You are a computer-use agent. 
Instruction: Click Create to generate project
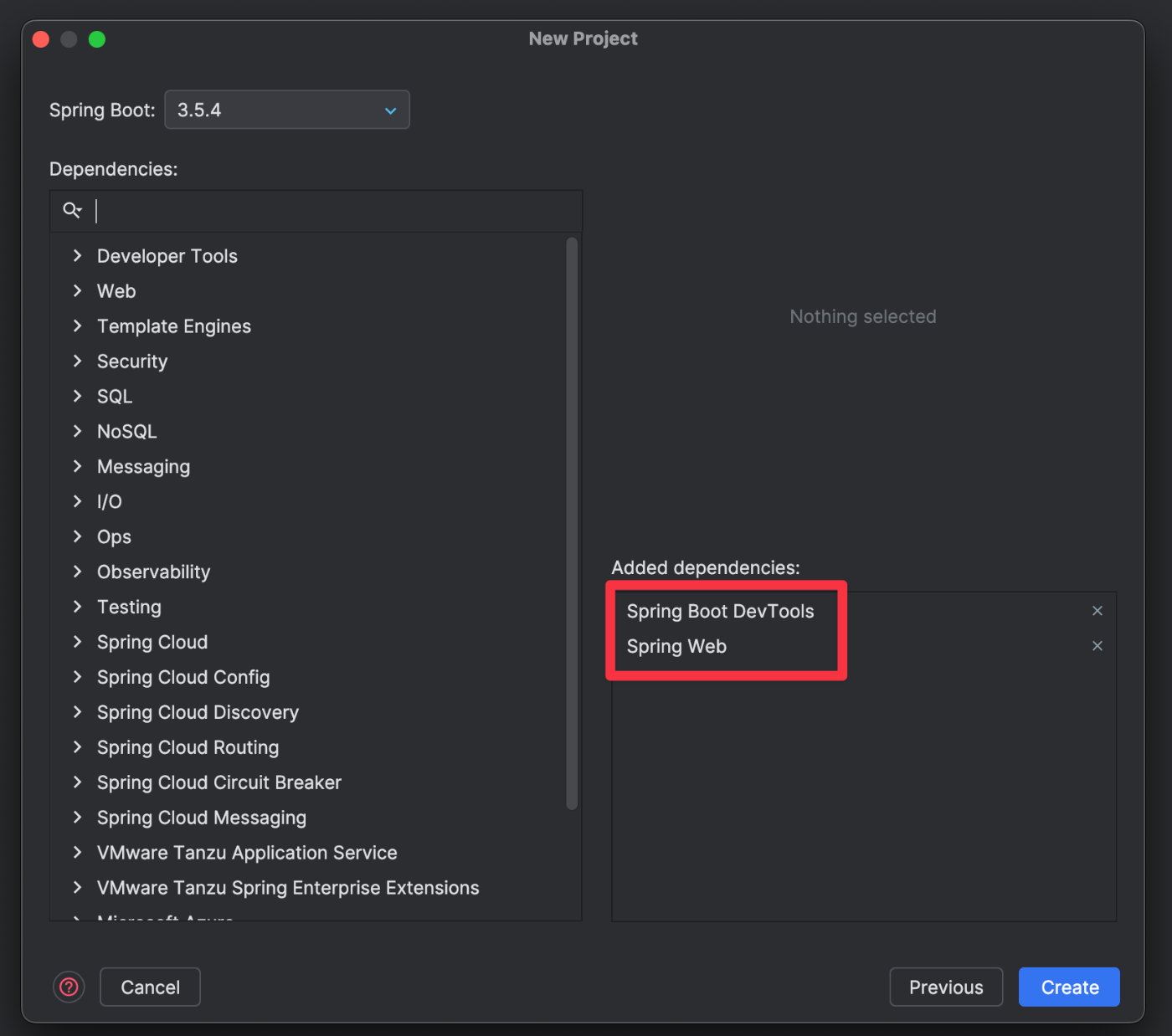(x=1069, y=987)
